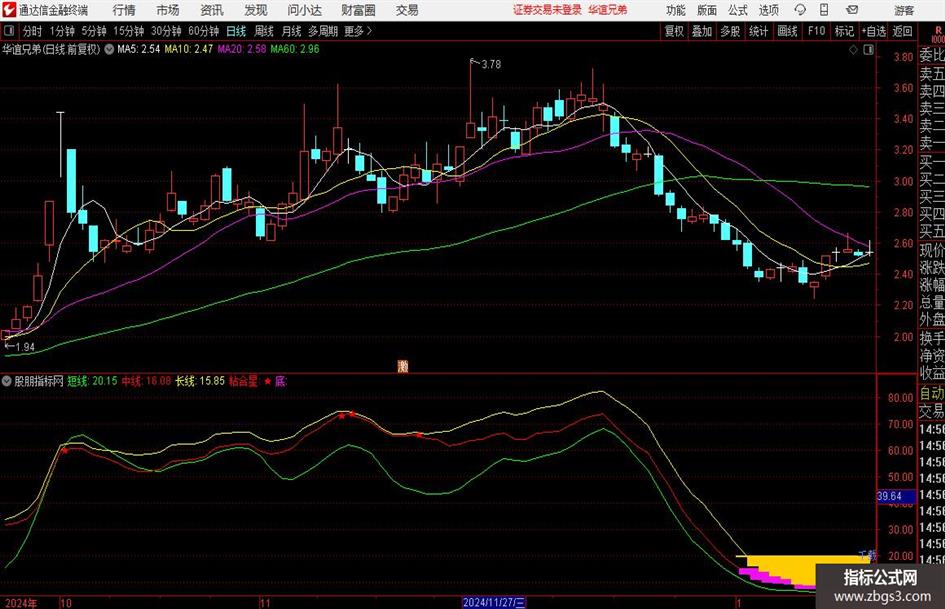The height and width of the screenshot is (609, 945).
Task: Click the MA60: 2.96 indicator label
Action: (295, 49)
